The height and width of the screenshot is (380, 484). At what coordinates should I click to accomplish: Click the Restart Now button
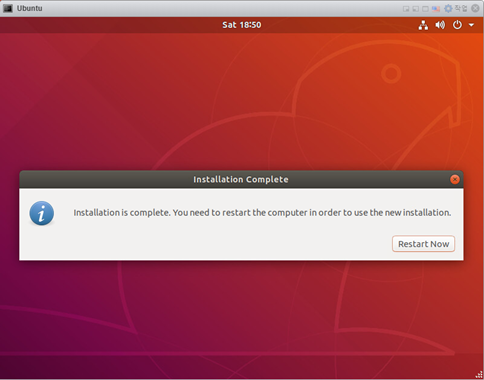point(423,244)
